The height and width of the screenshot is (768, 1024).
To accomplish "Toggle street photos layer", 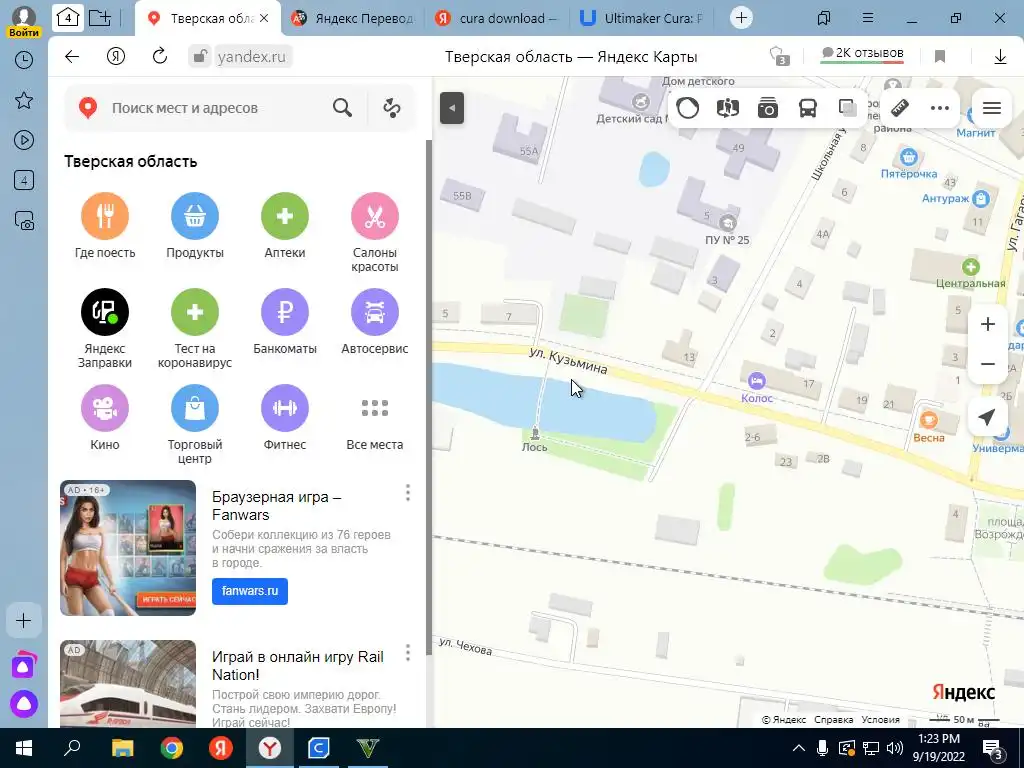I will tap(768, 108).
